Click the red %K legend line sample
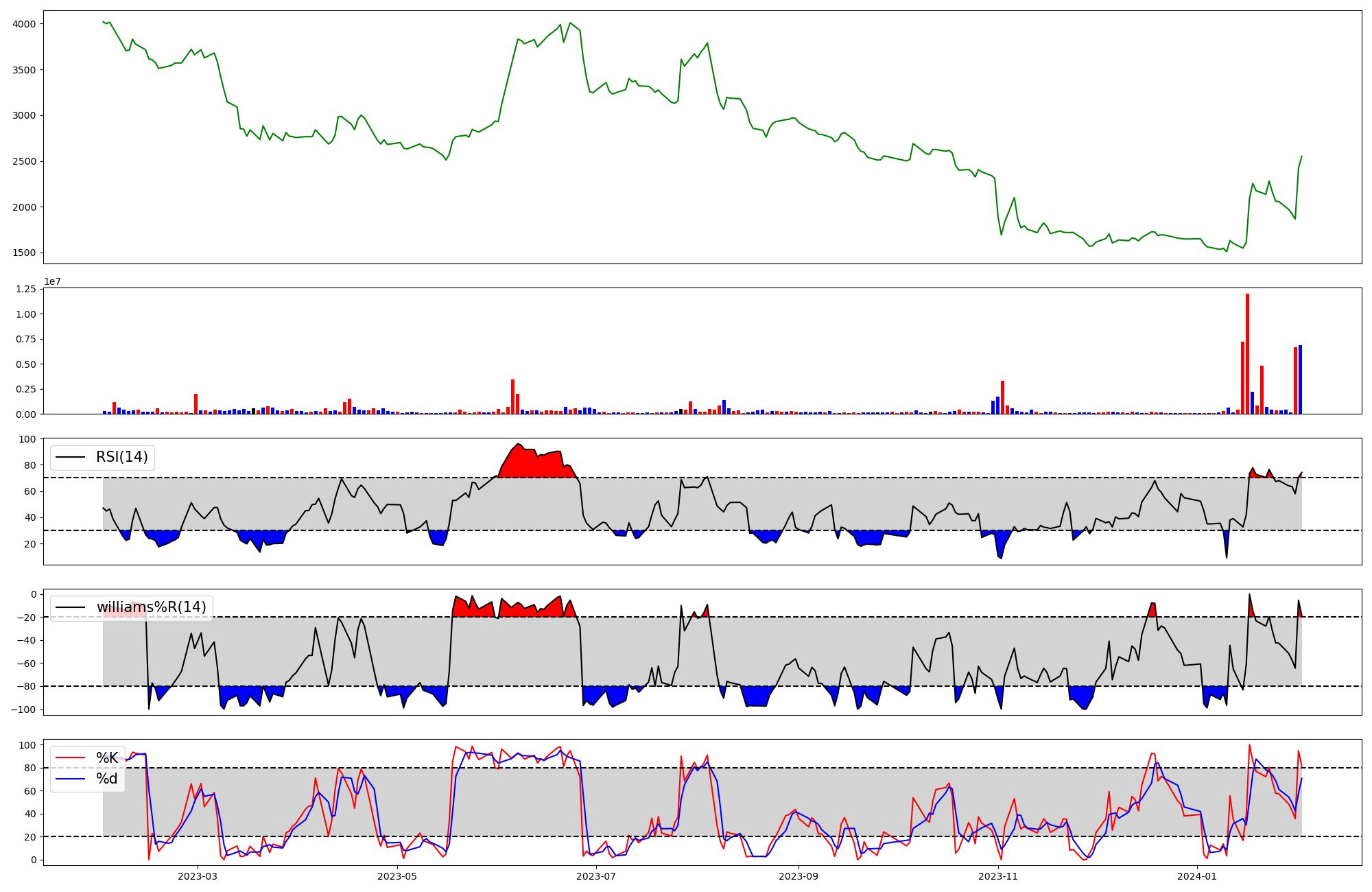 tap(70, 758)
